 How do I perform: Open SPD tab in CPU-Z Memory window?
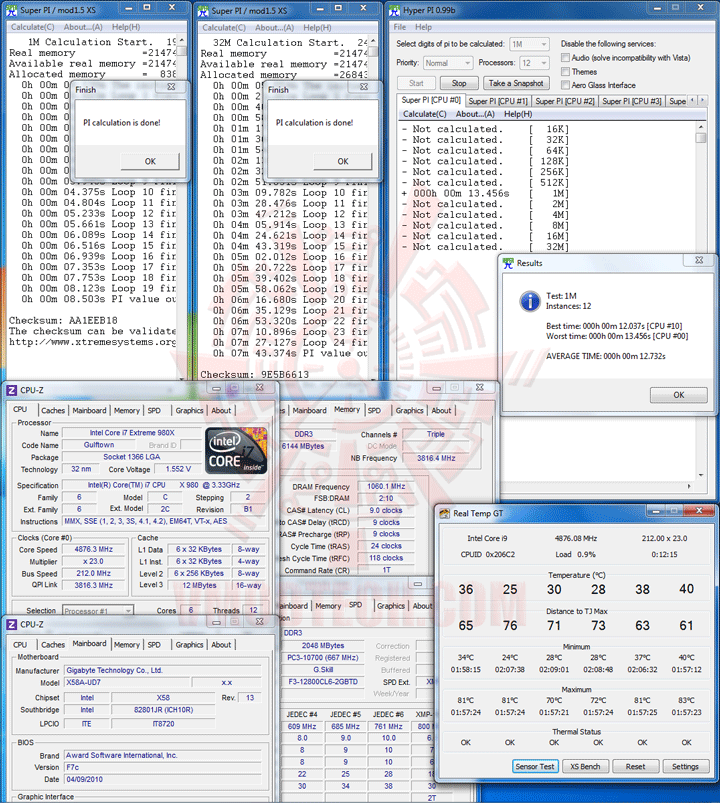374,411
